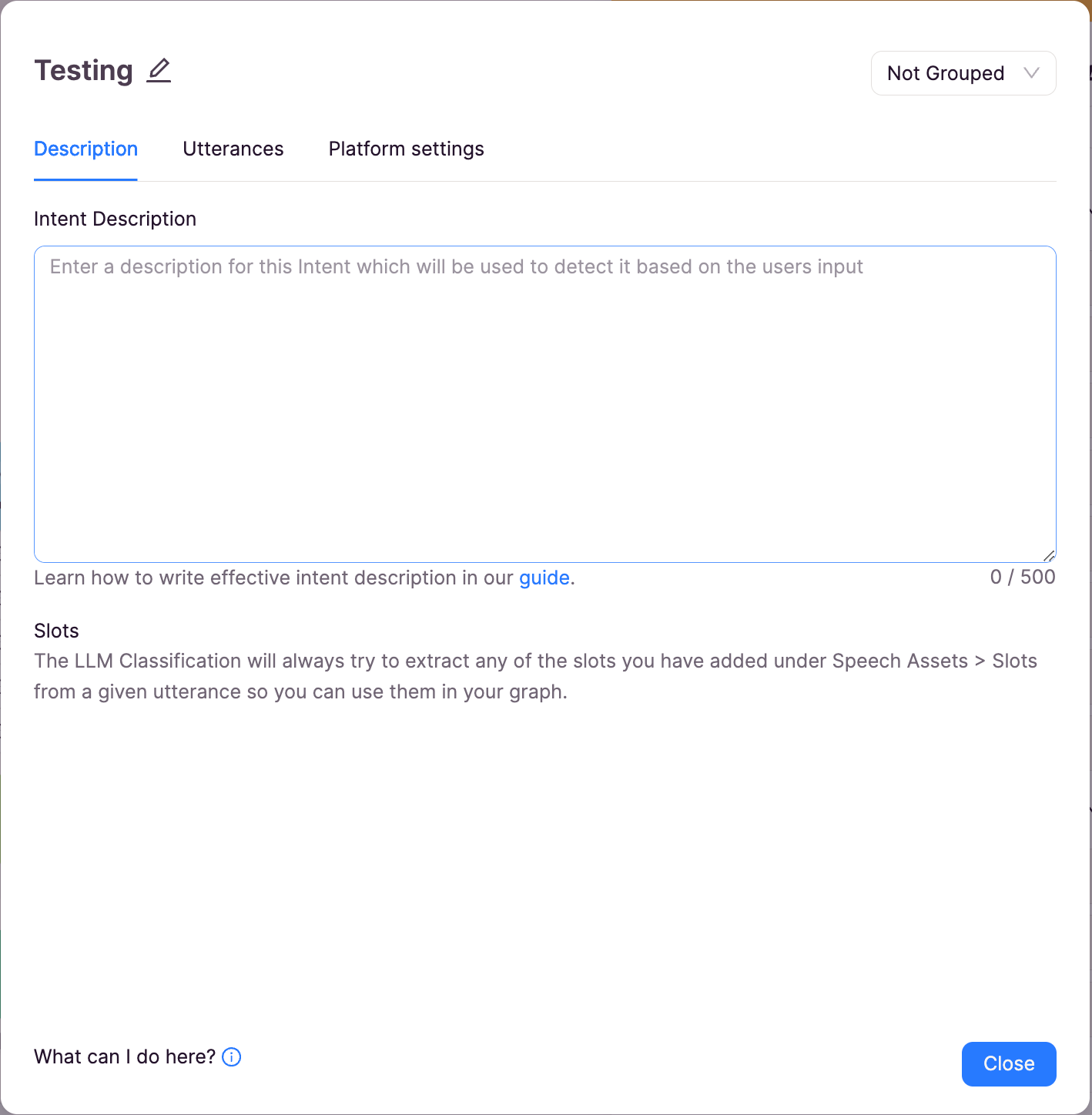Click the info icon beside What can I do here

pyautogui.click(x=232, y=1056)
